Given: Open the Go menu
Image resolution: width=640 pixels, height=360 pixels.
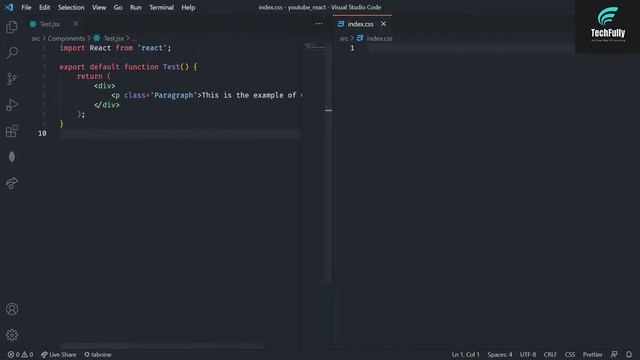Looking at the screenshot, I should [x=118, y=7].
